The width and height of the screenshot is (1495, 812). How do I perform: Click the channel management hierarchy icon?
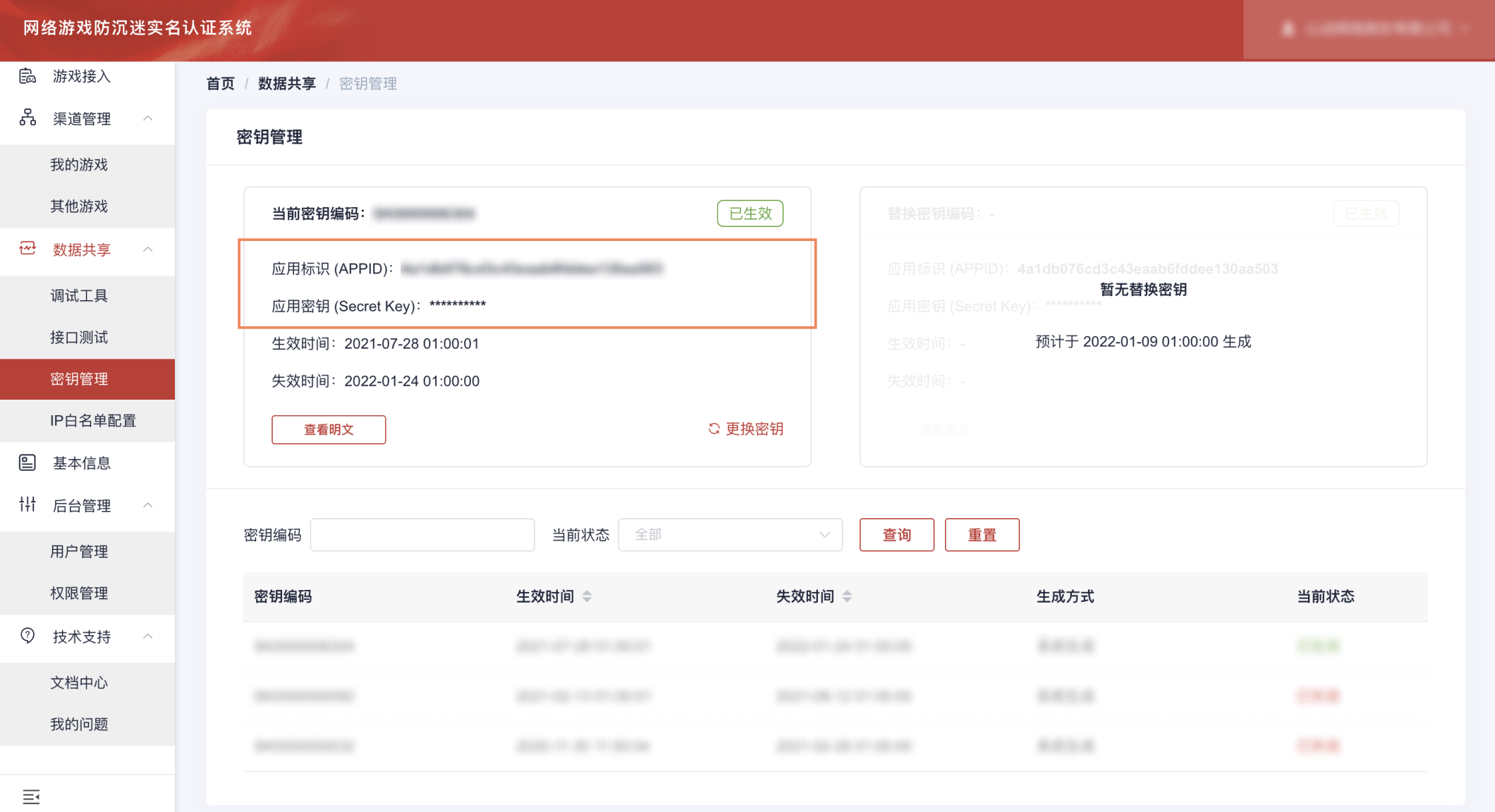click(28, 118)
